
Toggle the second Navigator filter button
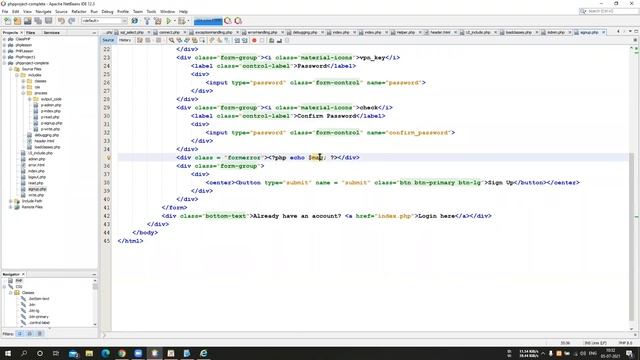(x=30, y=333)
